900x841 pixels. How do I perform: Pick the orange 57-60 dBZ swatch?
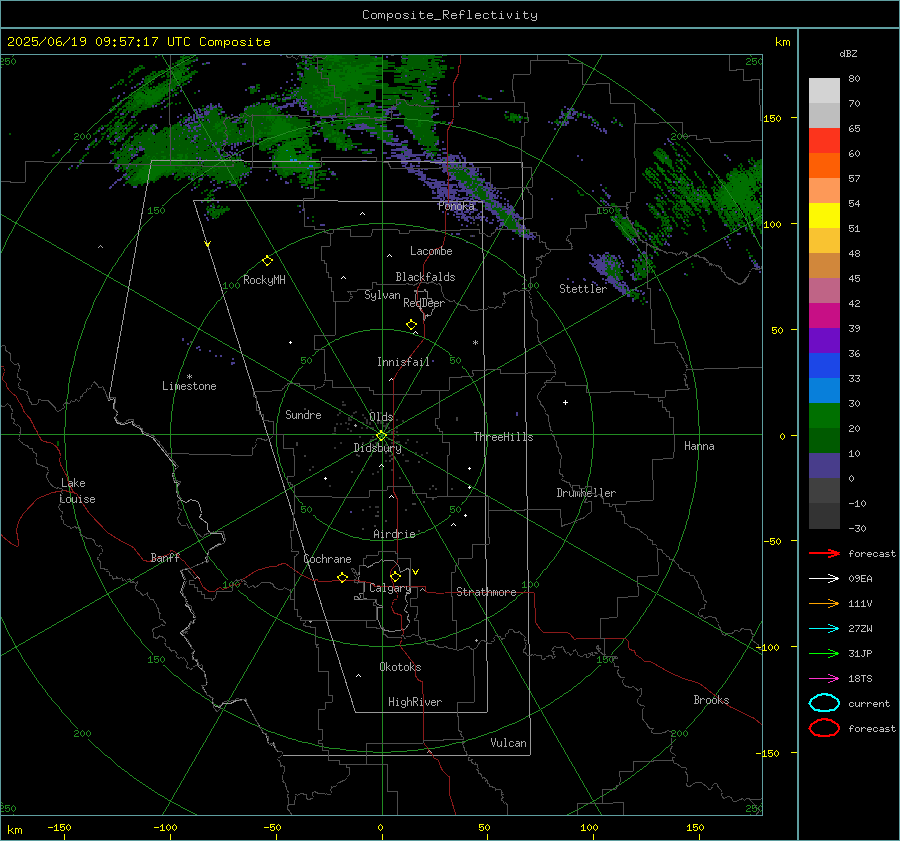click(824, 165)
